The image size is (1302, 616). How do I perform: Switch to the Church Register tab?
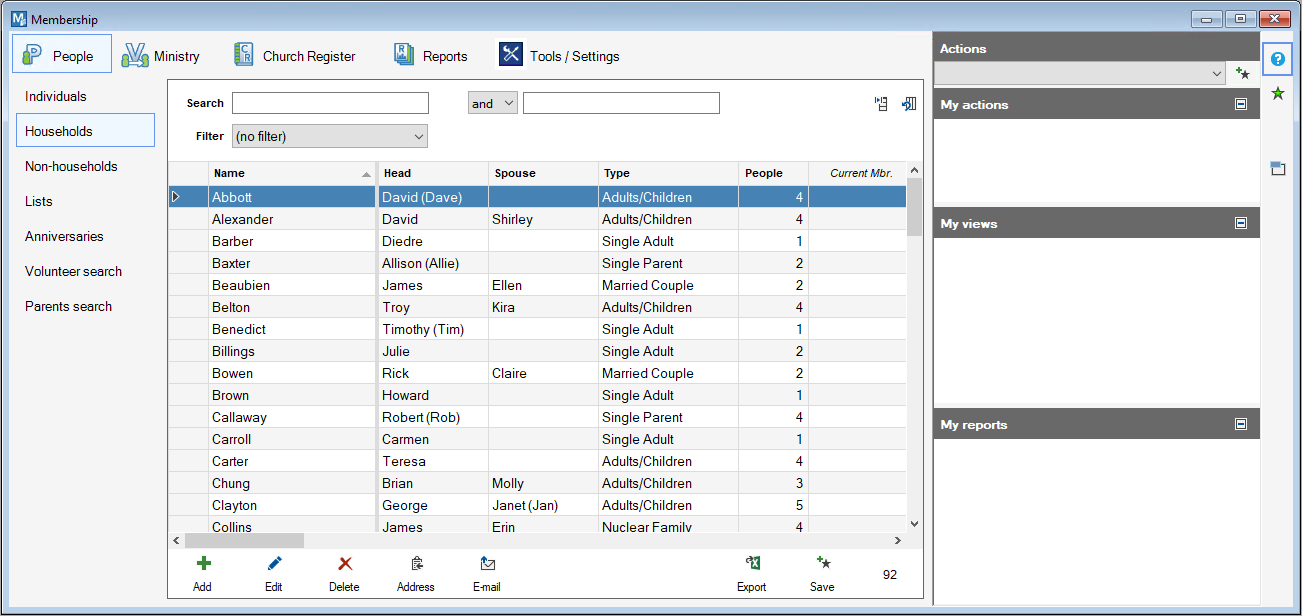294,56
